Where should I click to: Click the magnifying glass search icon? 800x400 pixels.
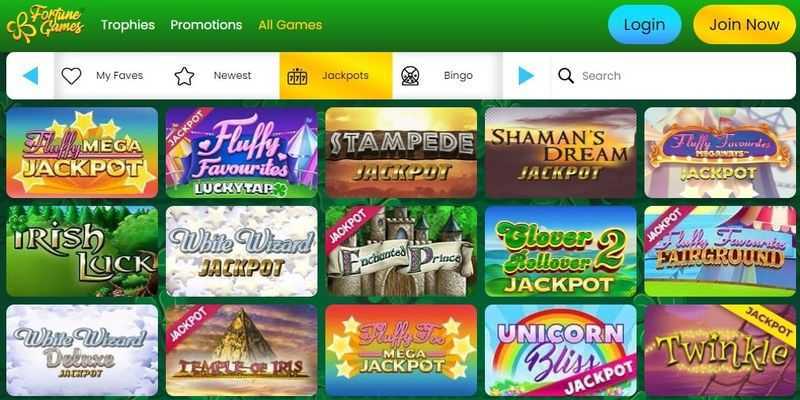coord(566,76)
